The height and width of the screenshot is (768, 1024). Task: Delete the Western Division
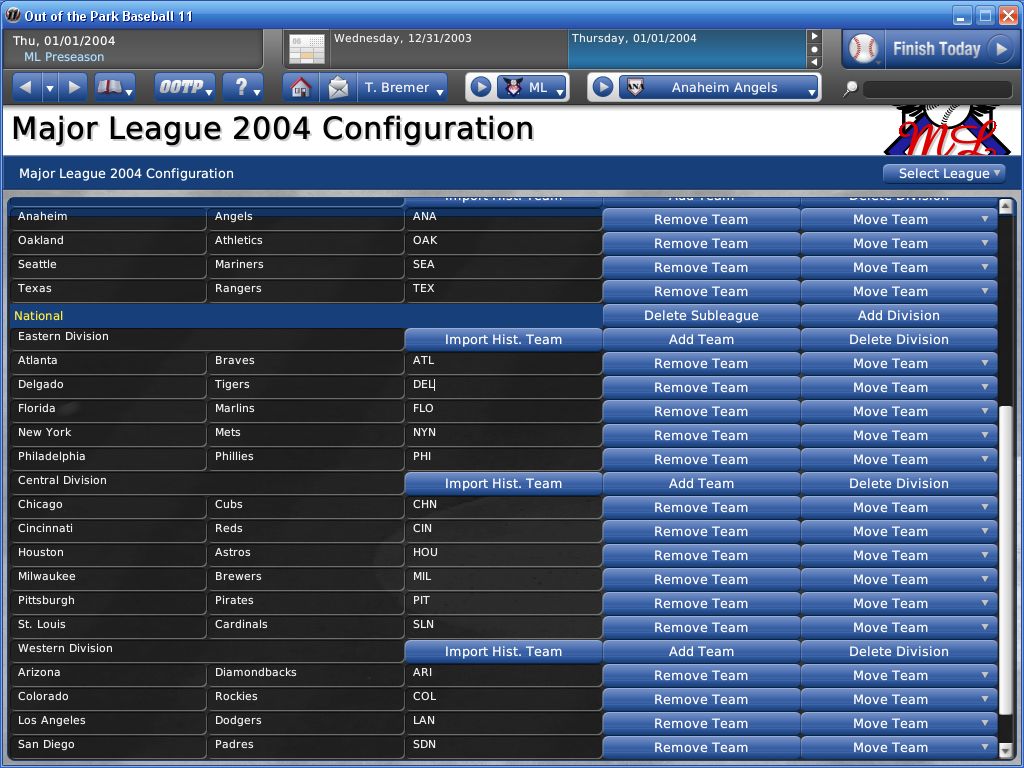point(899,652)
